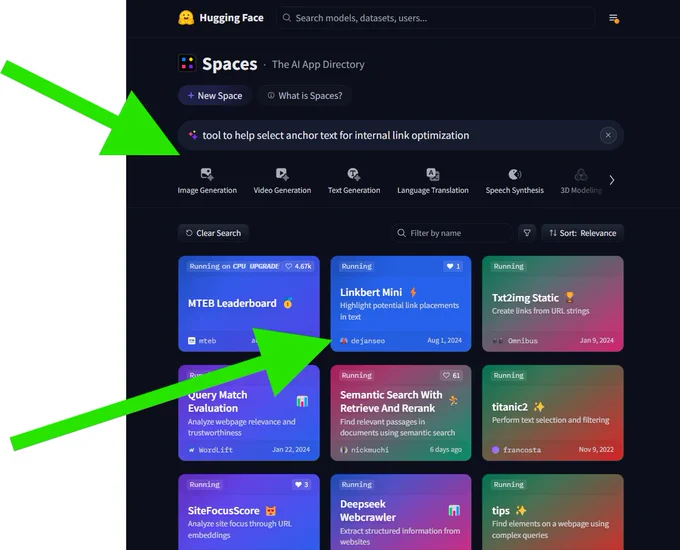Click the Clear Search button
The width and height of the screenshot is (680, 550).
tap(213, 233)
